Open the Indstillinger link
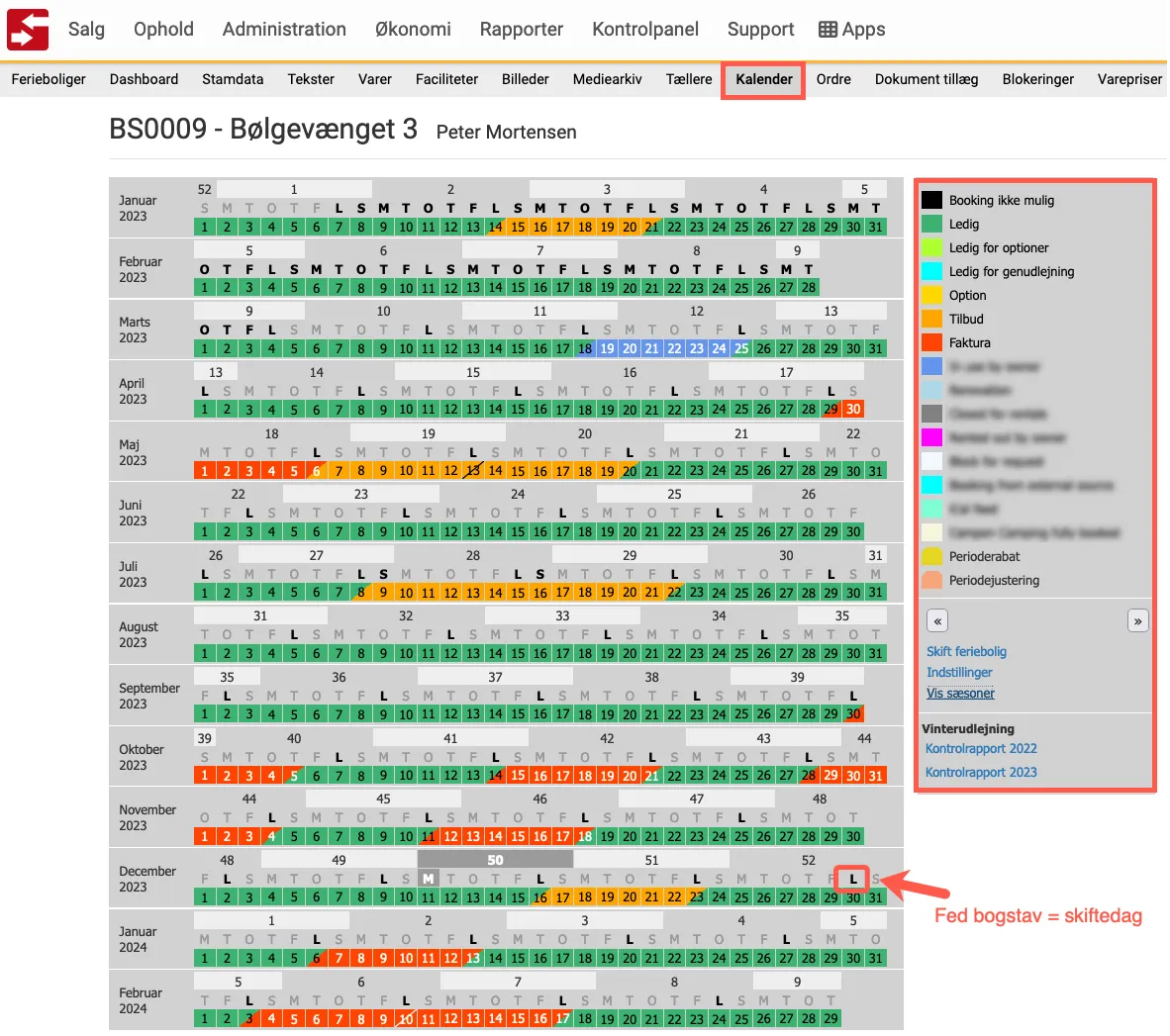 (x=959, y=672)
